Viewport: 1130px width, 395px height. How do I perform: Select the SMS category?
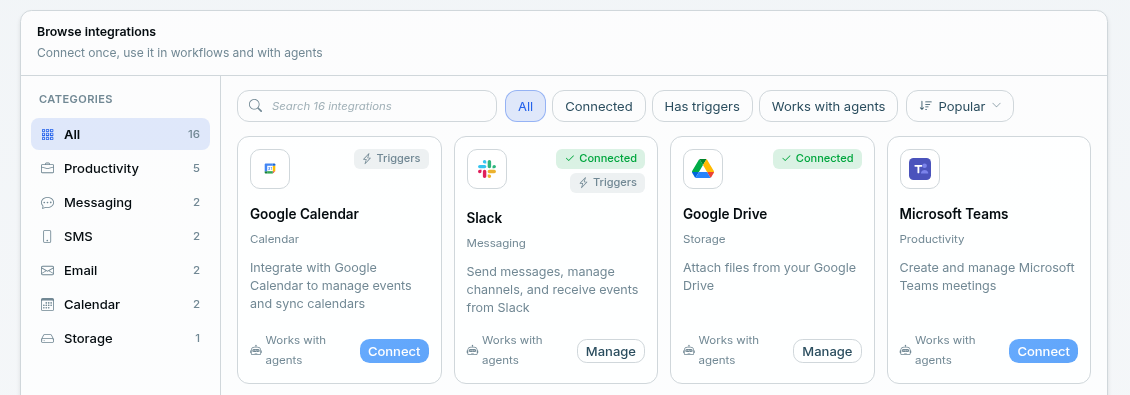120,236
